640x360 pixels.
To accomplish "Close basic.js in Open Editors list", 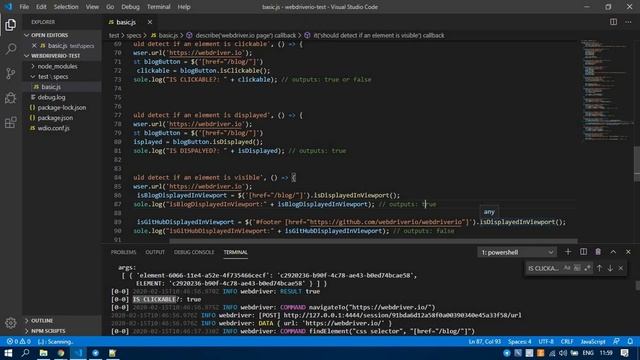I will click(x=34, y=46).
